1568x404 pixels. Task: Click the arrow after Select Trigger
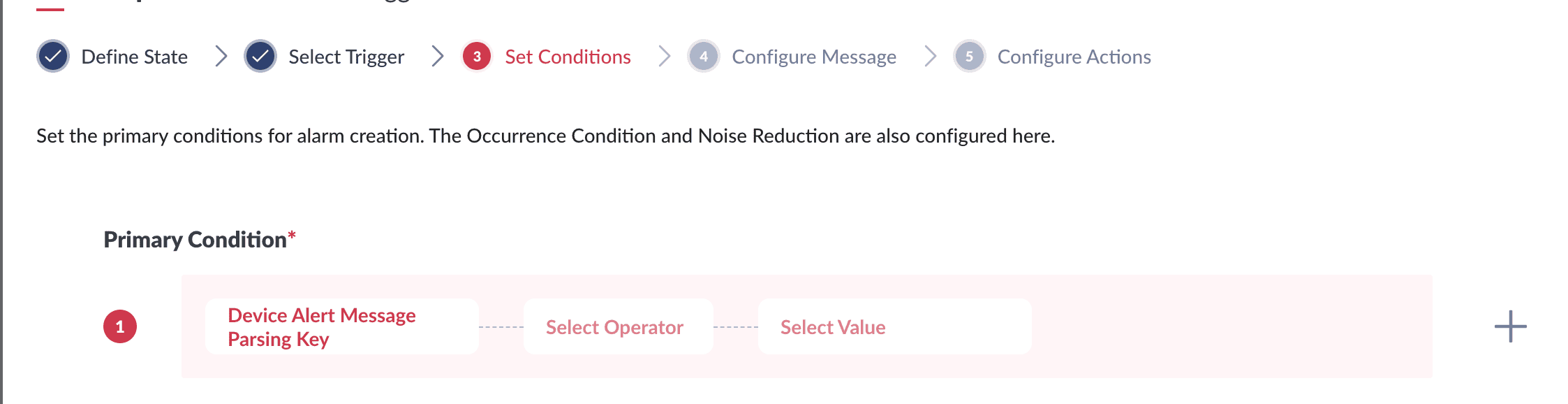click(438, 57)
